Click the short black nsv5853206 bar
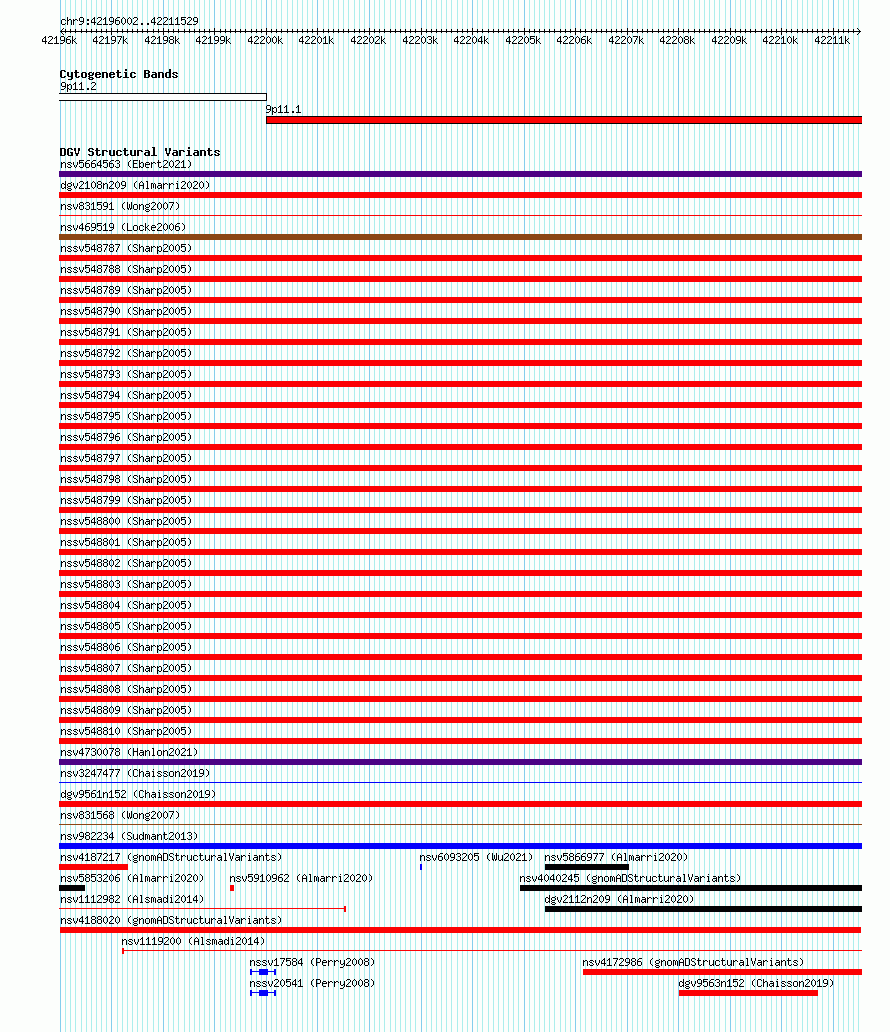This screenshot has width=890, height=1032. click(x=72, y=889)
